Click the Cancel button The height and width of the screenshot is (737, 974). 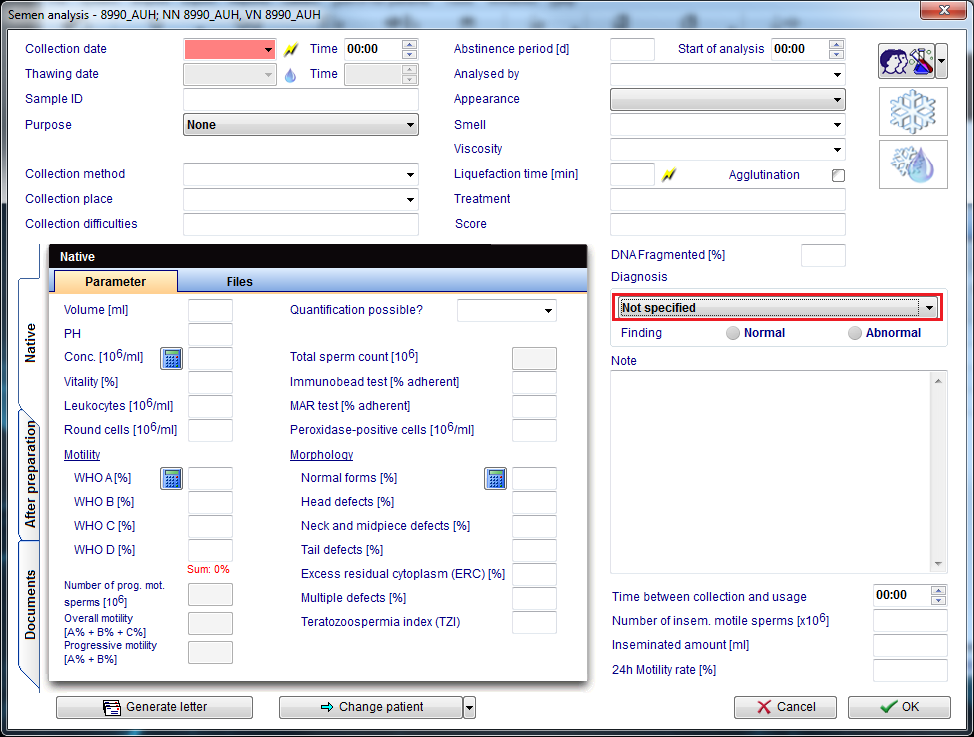[x=785, y=707]
